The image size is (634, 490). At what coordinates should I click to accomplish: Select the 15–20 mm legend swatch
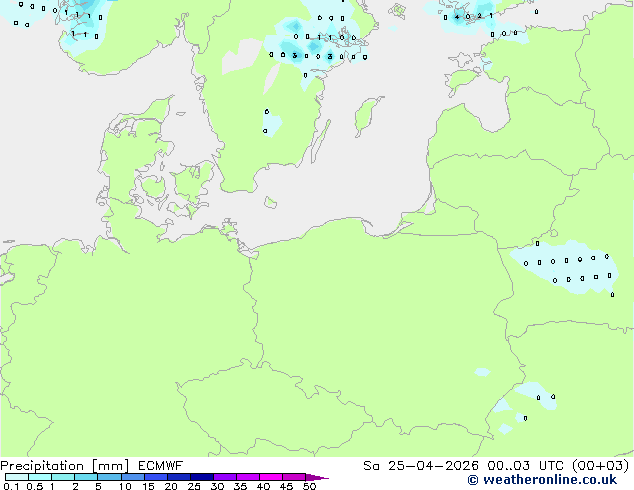pyautogui.click(x=155, y=477)
